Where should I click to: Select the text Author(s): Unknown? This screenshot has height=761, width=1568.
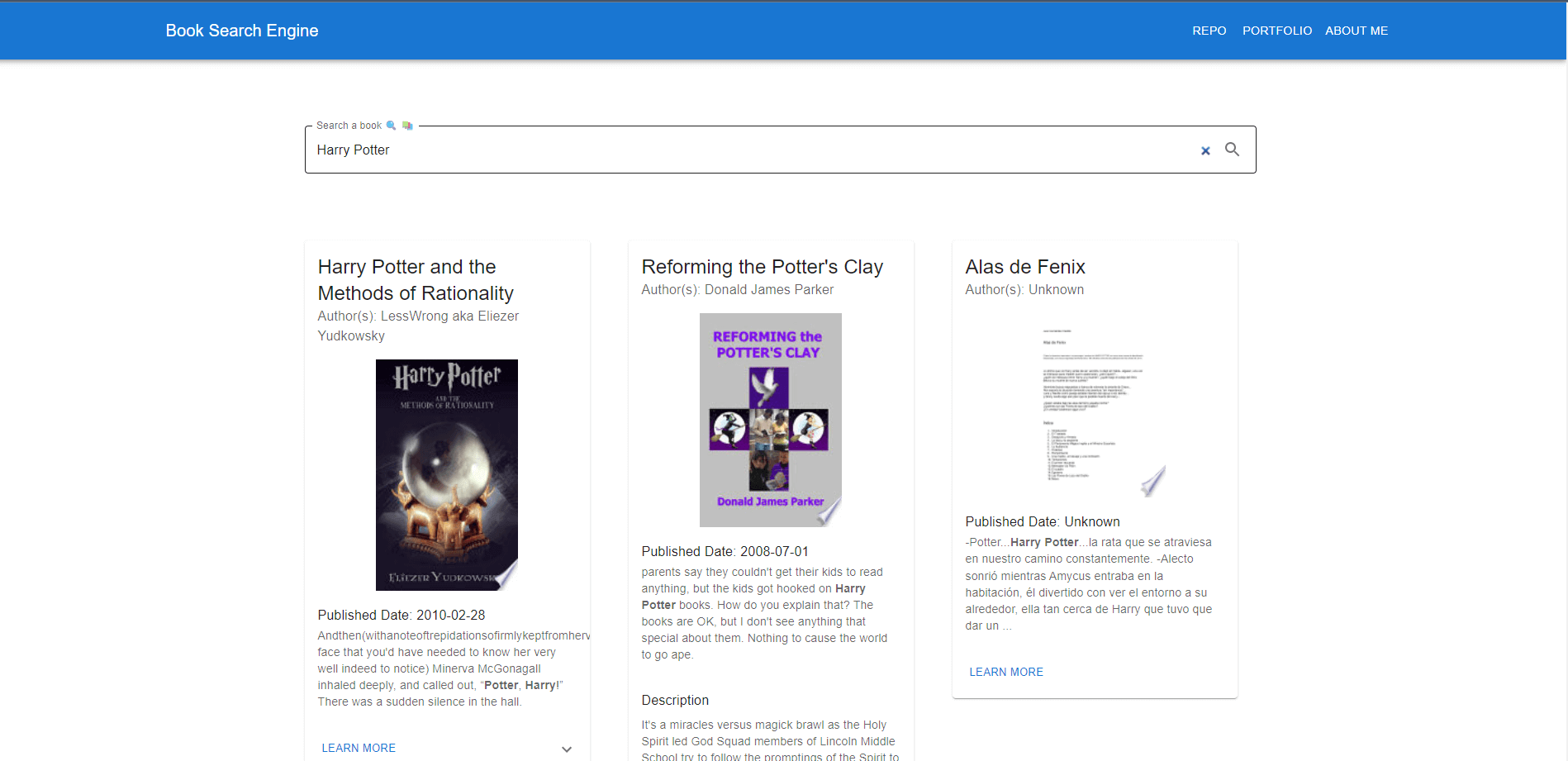1024,290
